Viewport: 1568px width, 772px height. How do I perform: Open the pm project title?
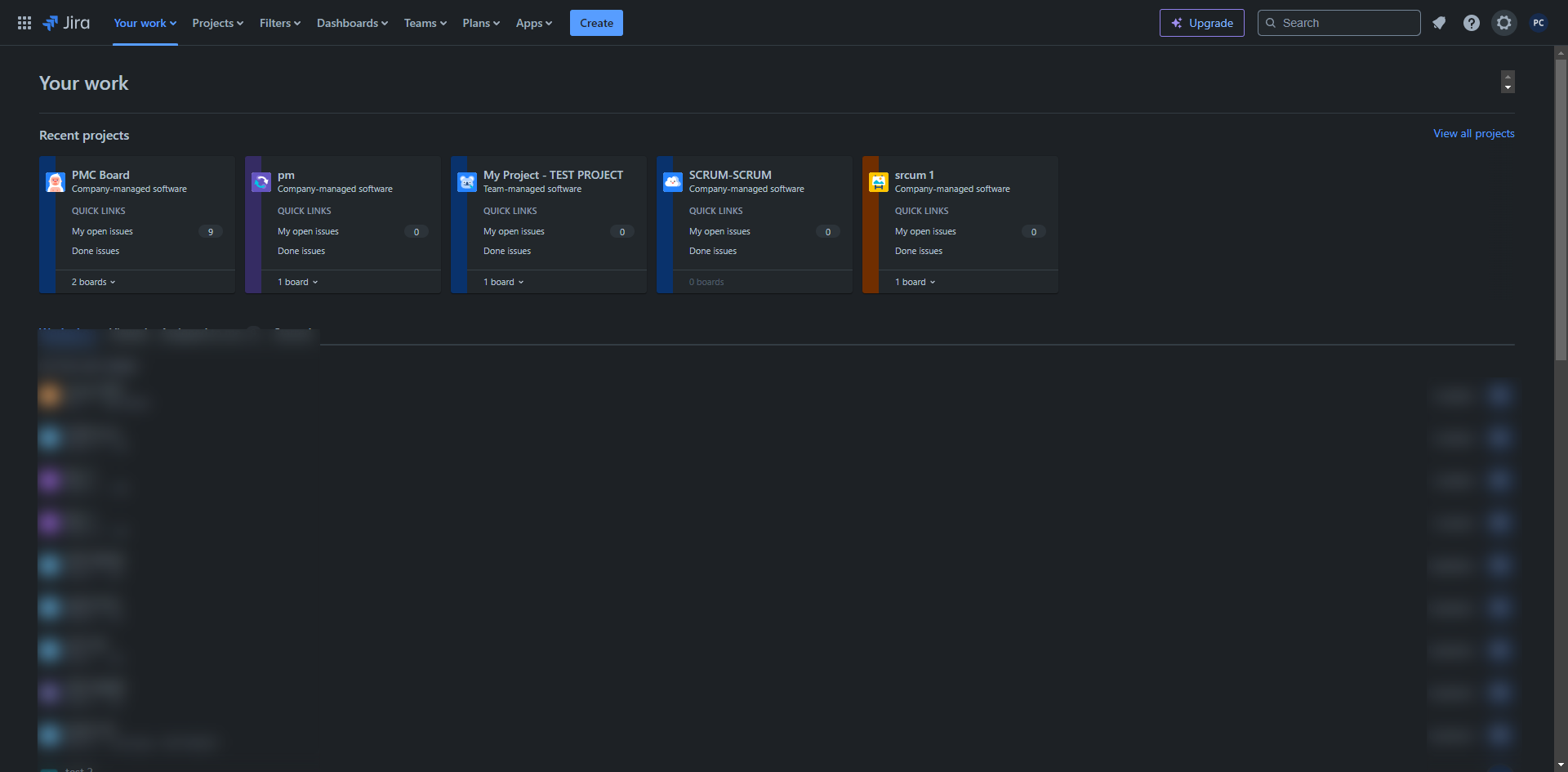(286, 175)
